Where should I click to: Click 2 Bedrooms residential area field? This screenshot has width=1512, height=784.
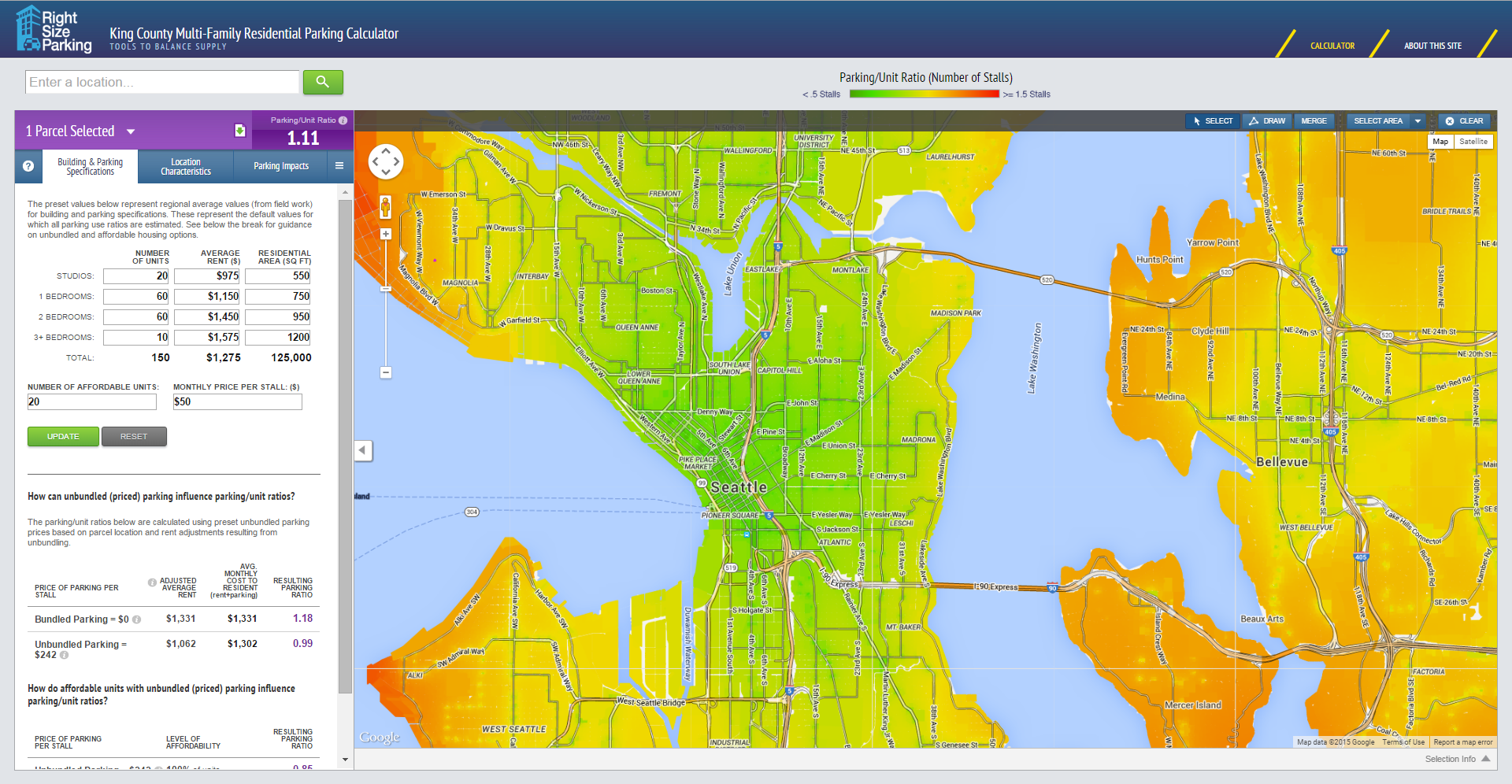point(278,317)
